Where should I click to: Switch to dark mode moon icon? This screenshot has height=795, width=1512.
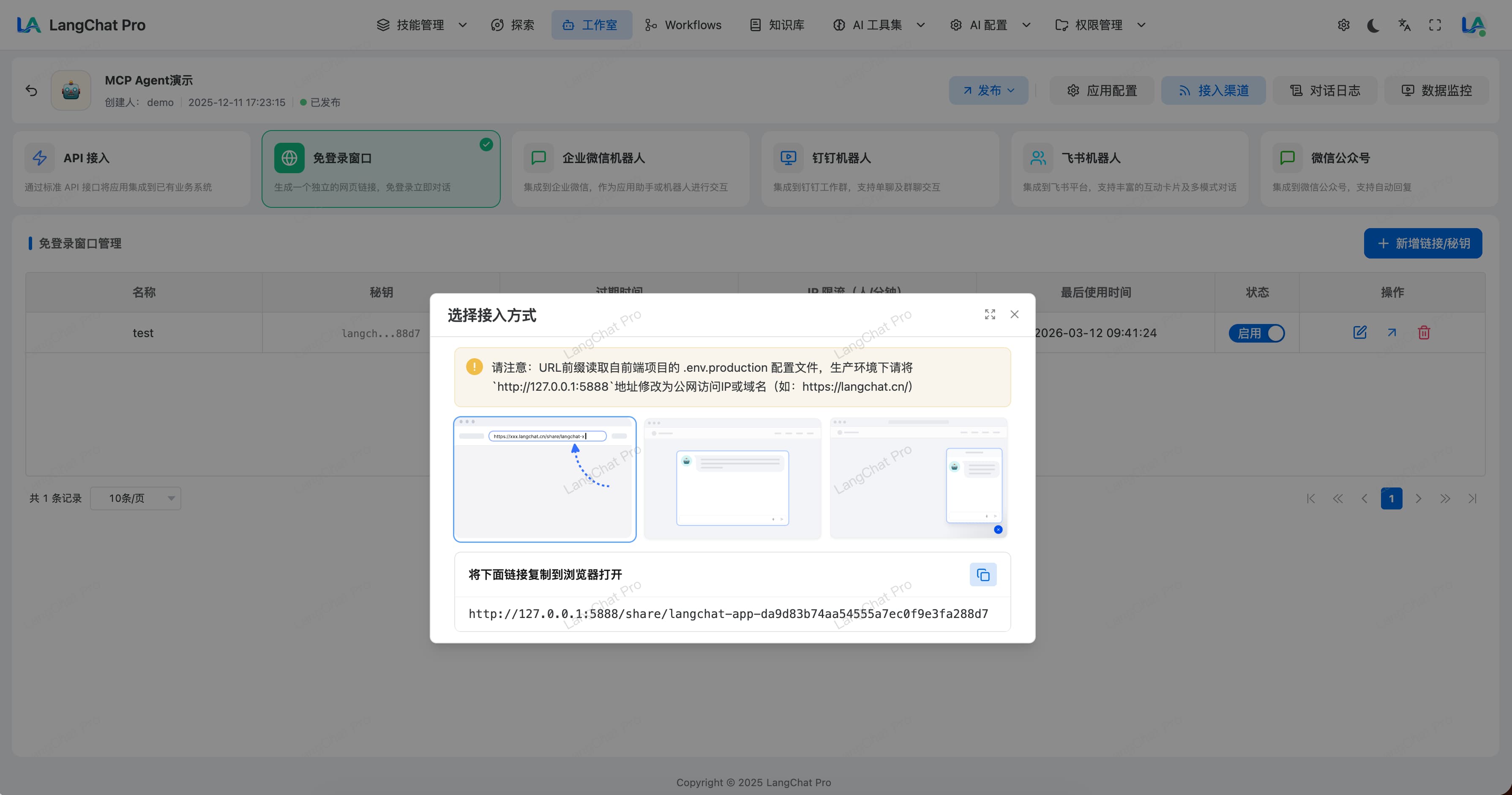pos(1373,25)
